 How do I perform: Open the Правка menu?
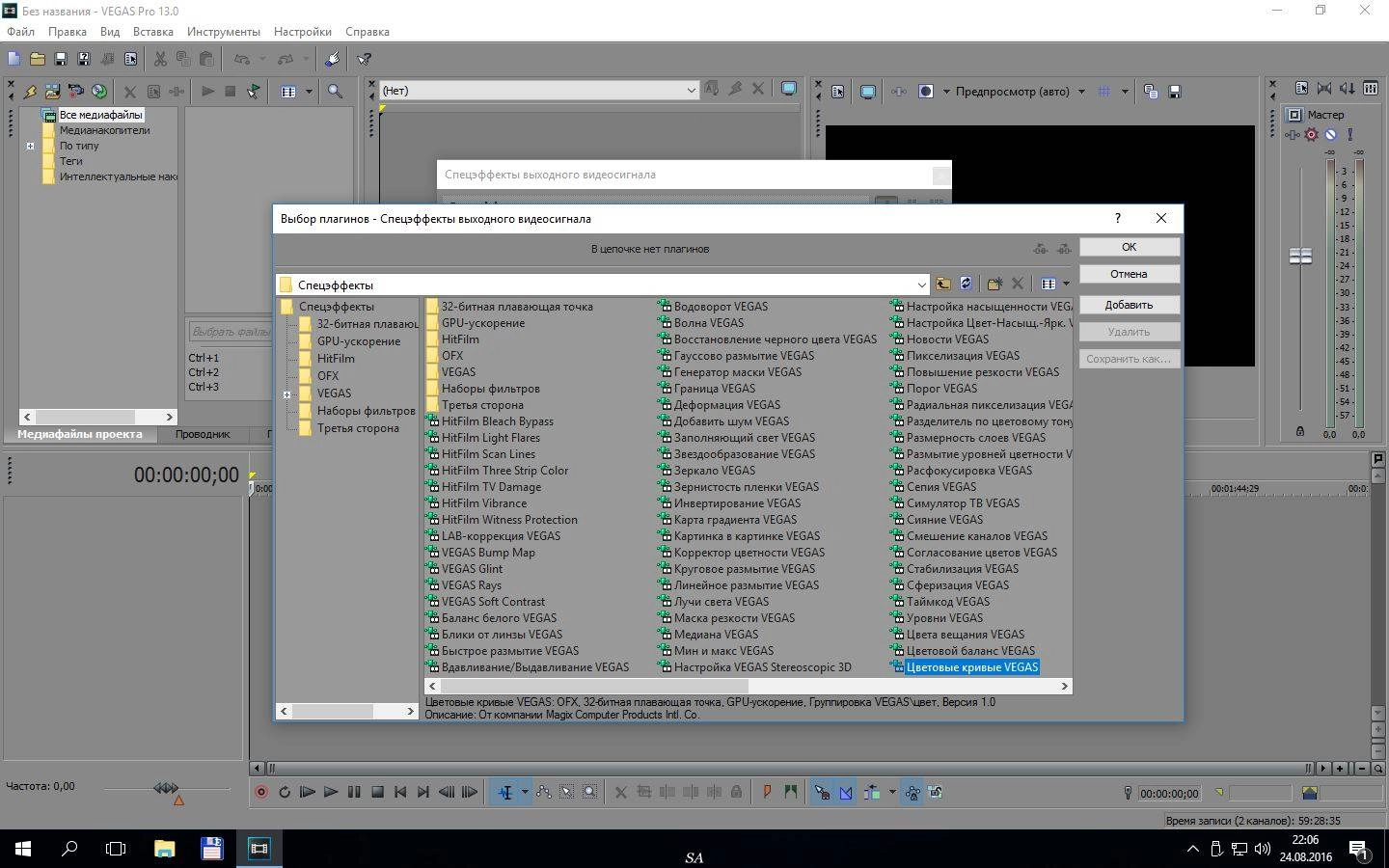pyautogui.click(x=68, y=31)
